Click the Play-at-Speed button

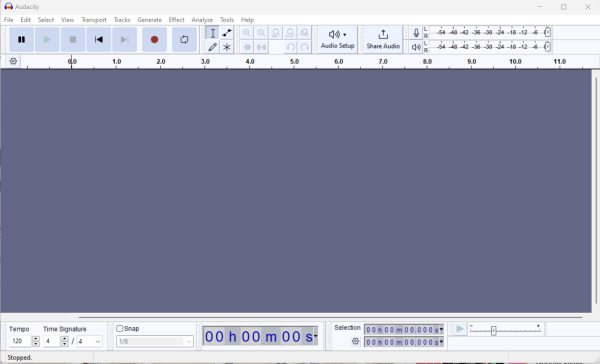pyautogui.click(x=460, y=329)
